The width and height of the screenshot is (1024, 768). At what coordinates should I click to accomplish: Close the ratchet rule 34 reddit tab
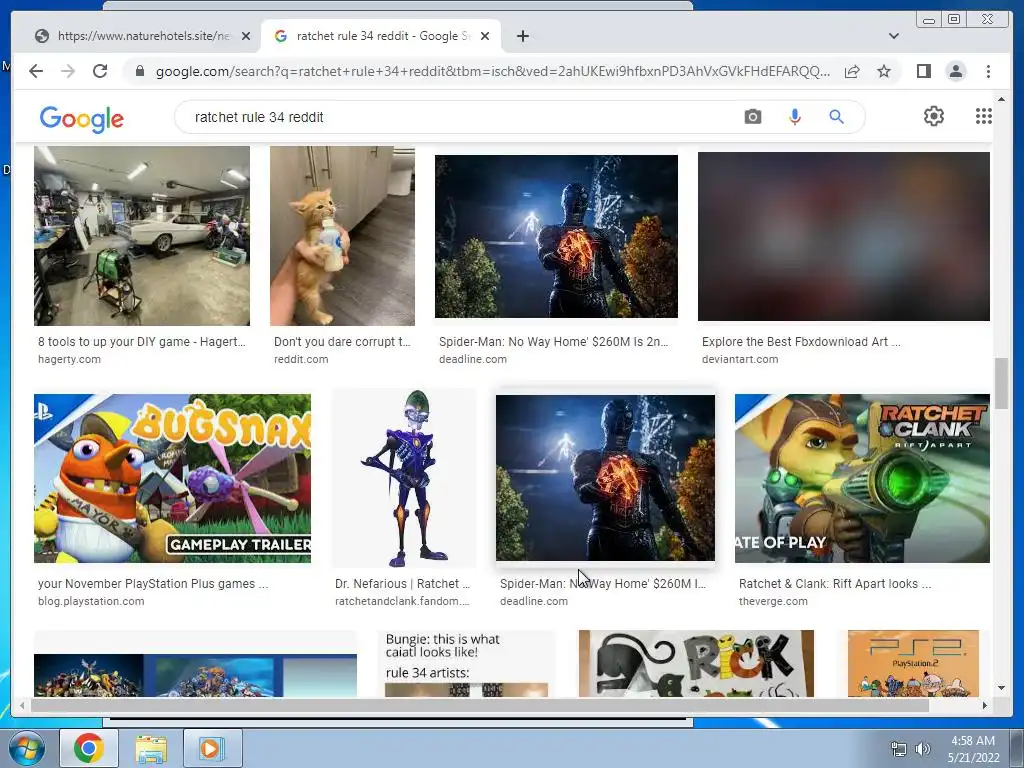point(485,36)
